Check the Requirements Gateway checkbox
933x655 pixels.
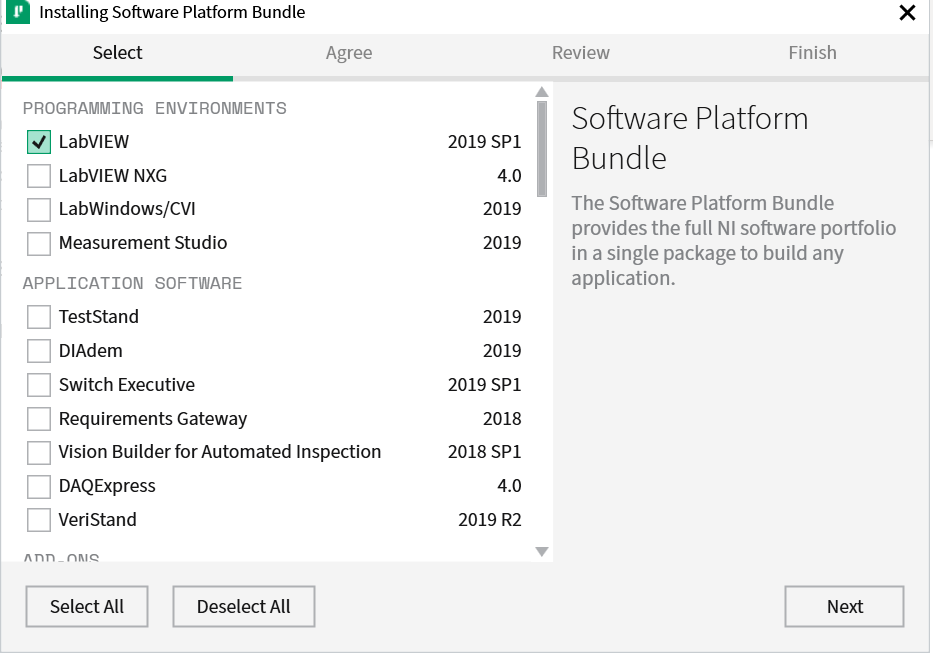pos(39,419)
